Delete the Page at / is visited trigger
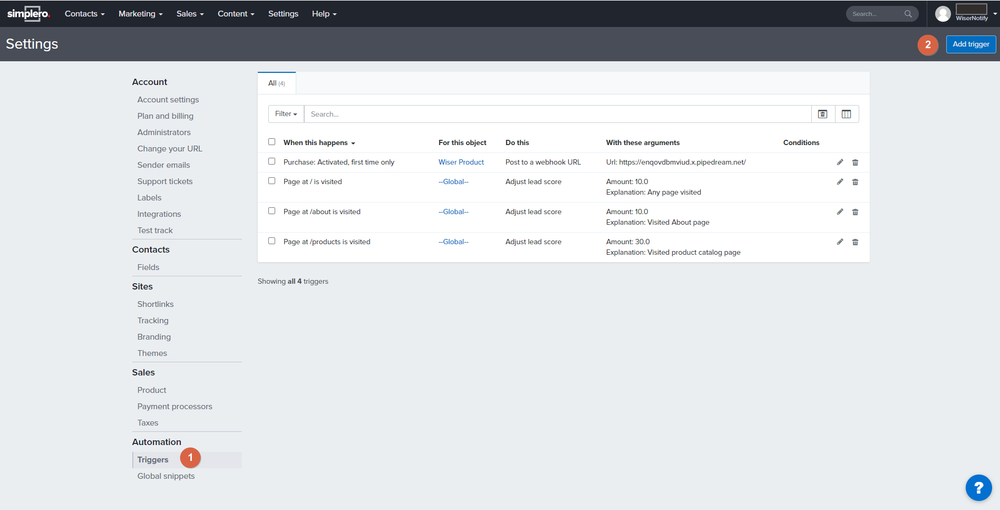Viewport: 1000px width, 510px height. (855, 182)
